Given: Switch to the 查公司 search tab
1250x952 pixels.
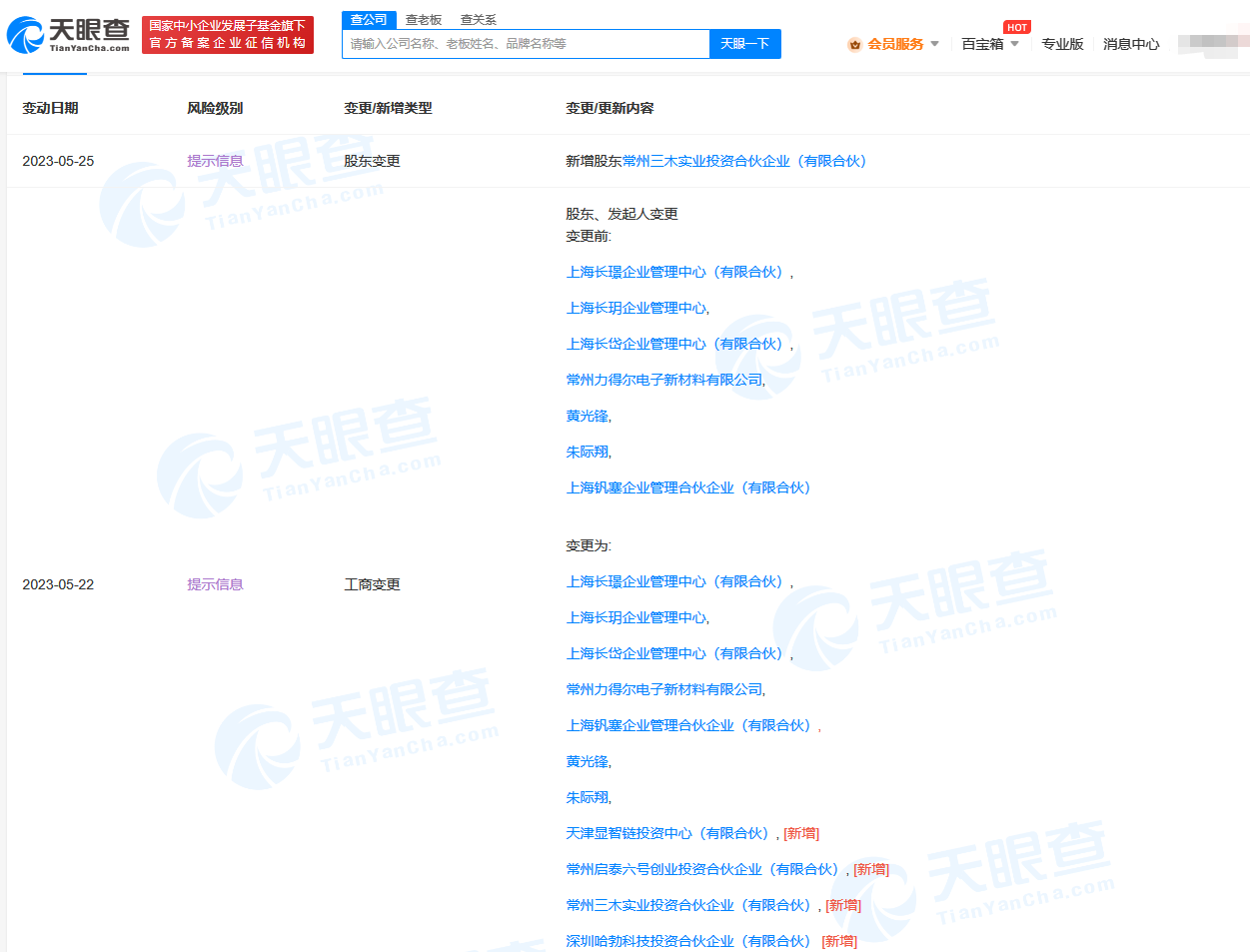Looking at the screenshot, I should pyautogui.click(x=369, y=20).
